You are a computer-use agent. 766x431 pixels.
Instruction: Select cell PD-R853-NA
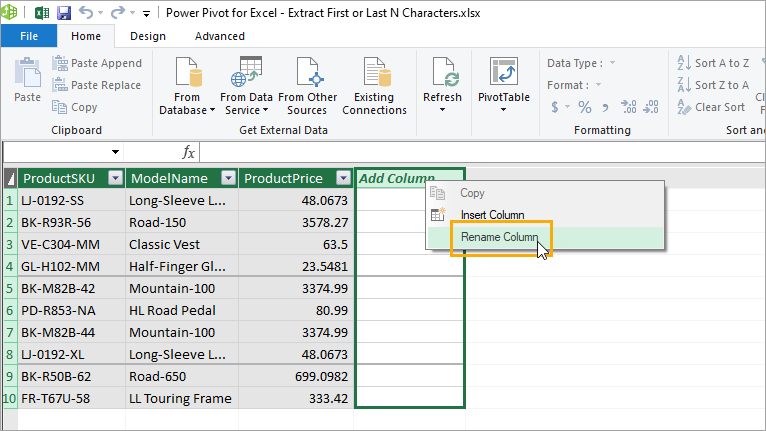tap(71, 310)
